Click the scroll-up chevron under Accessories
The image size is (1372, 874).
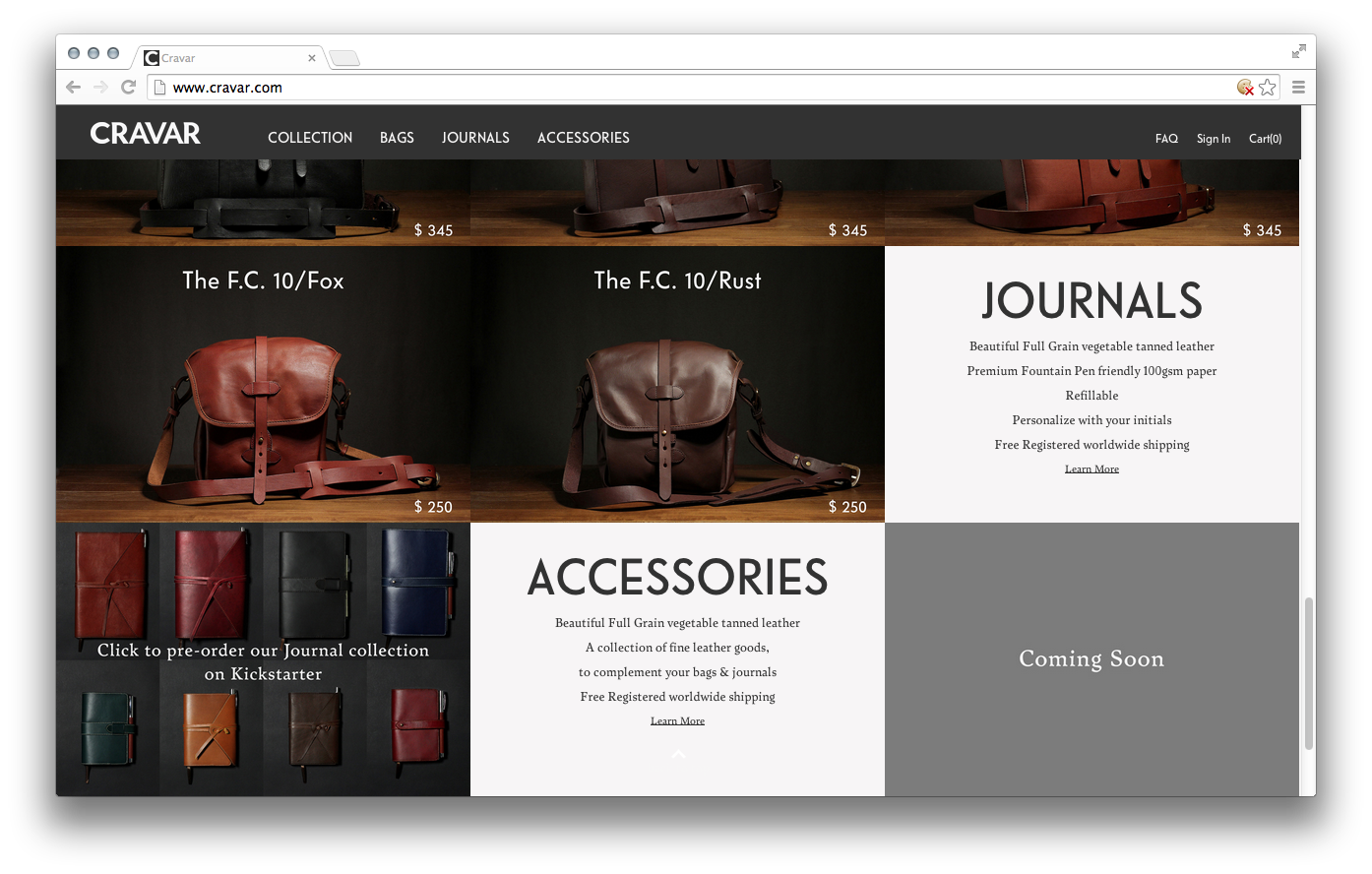coord(677,755)
